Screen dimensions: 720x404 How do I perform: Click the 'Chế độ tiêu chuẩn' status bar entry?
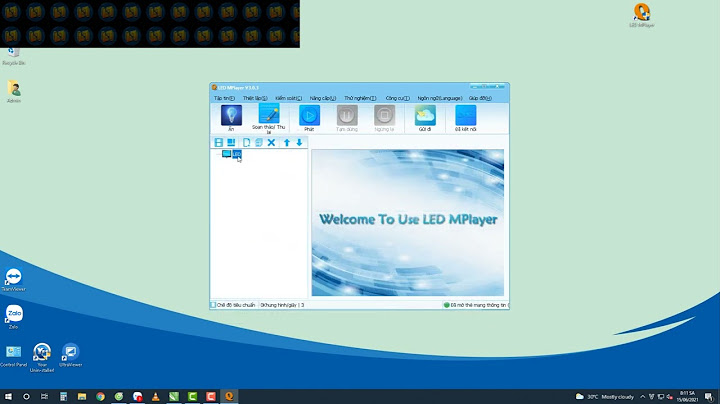click(233, 305)
